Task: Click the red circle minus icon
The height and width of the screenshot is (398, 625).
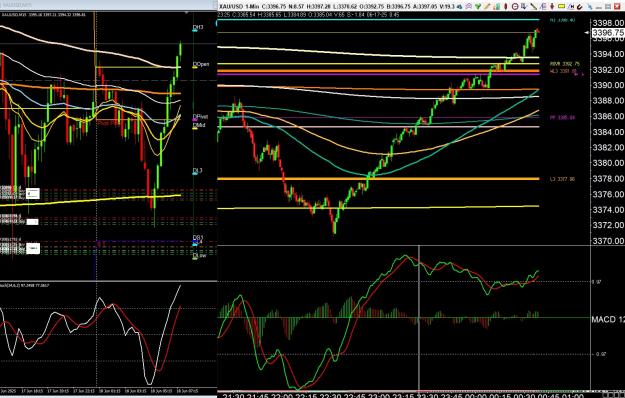Action: [x=515, y=6]
